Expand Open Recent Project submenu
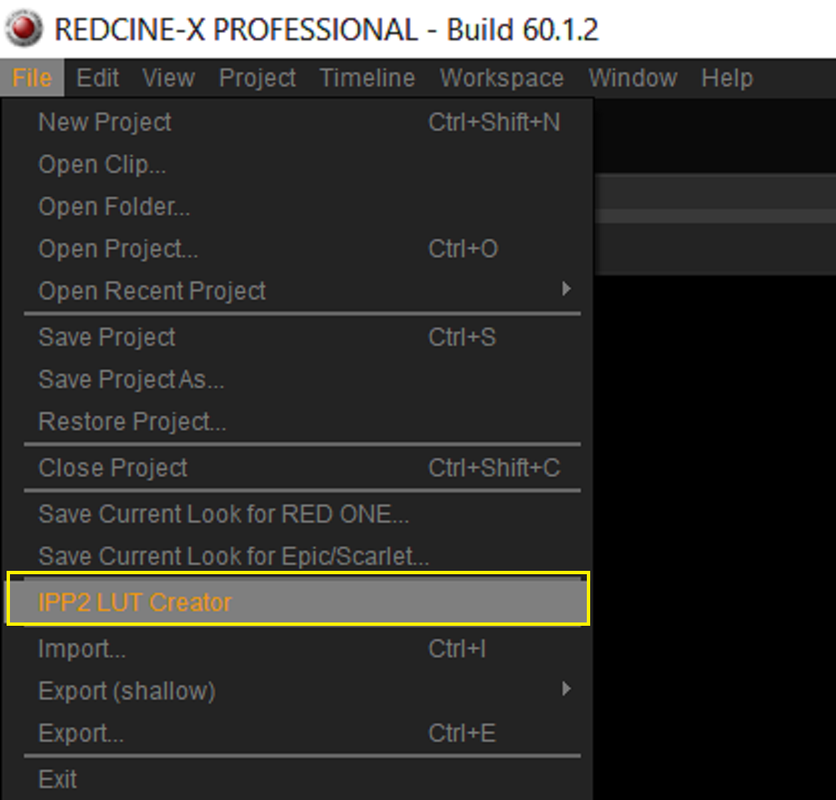The height and width of the screenshot is (800, 836). (x=299, y=291)
